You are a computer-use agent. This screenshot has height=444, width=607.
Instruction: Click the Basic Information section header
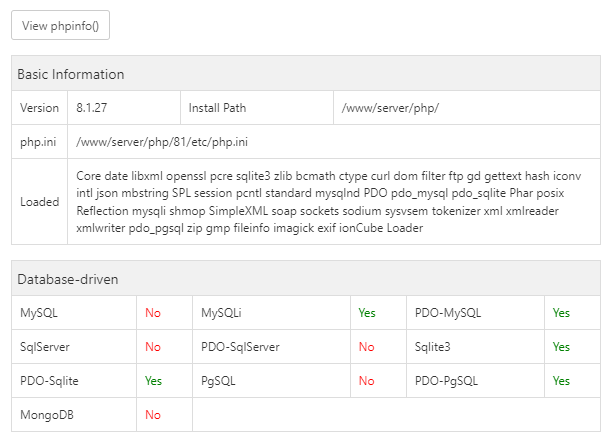point(70,74)
